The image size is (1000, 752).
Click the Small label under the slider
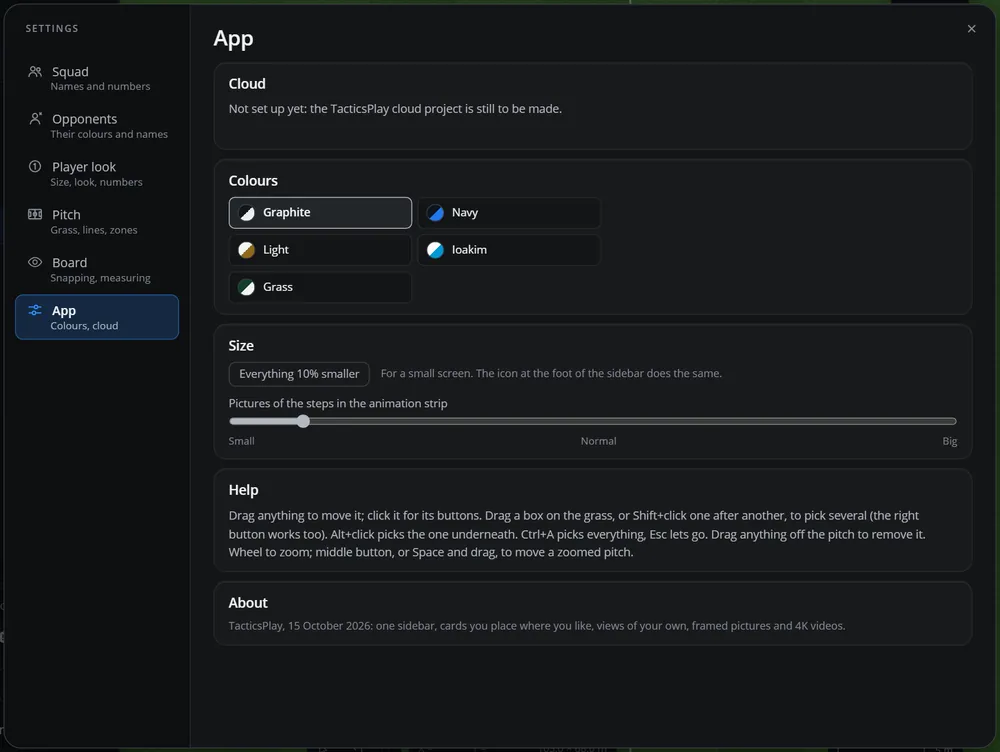[x=242, y=441]
